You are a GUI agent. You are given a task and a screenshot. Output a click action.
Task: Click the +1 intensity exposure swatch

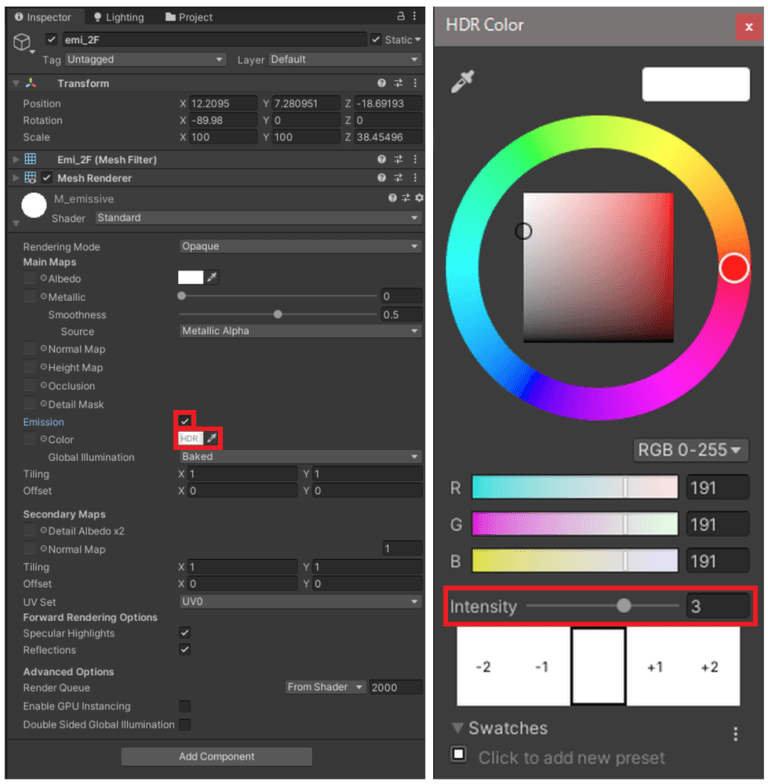coord(654,667)
